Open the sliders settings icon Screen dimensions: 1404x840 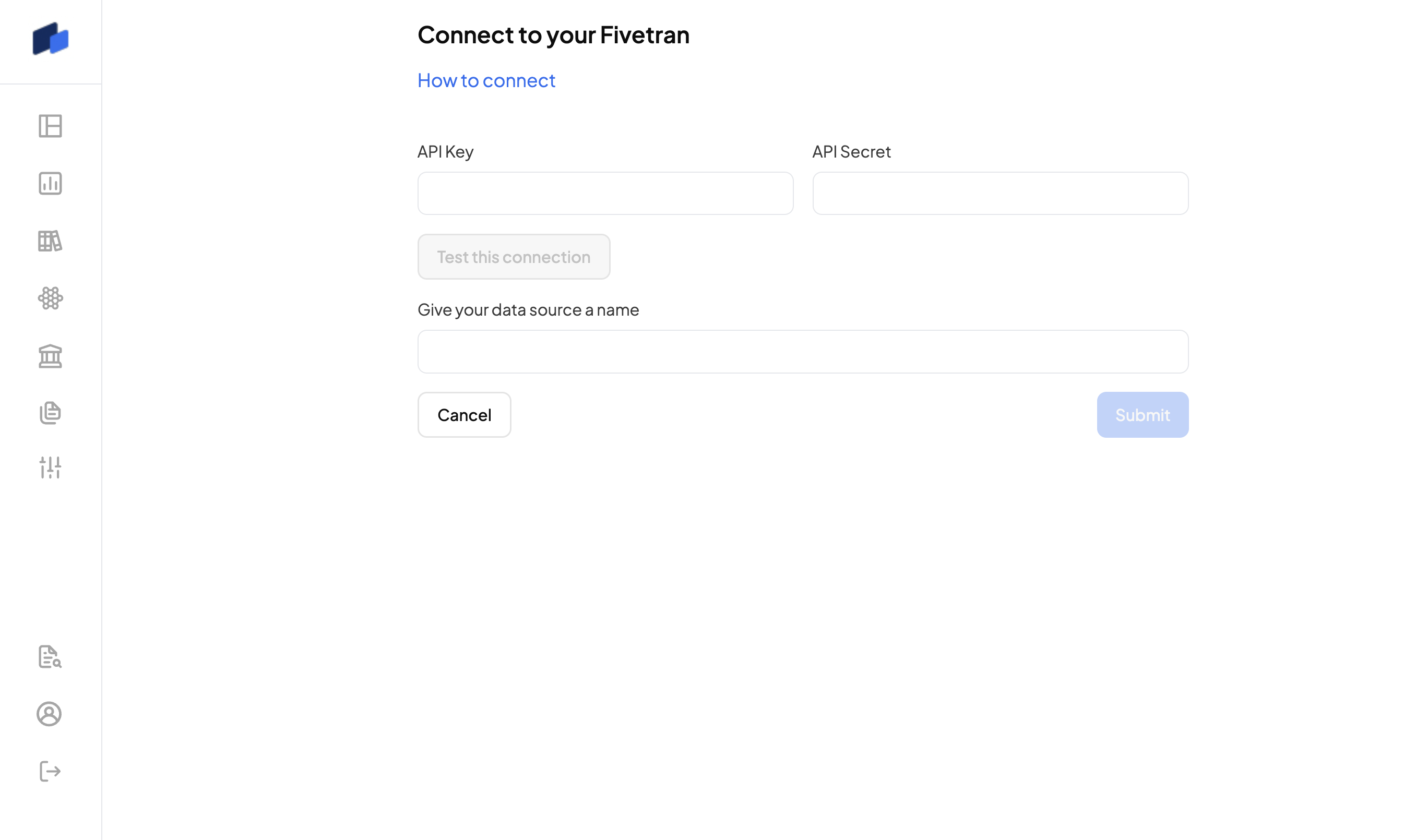[51, 467]
